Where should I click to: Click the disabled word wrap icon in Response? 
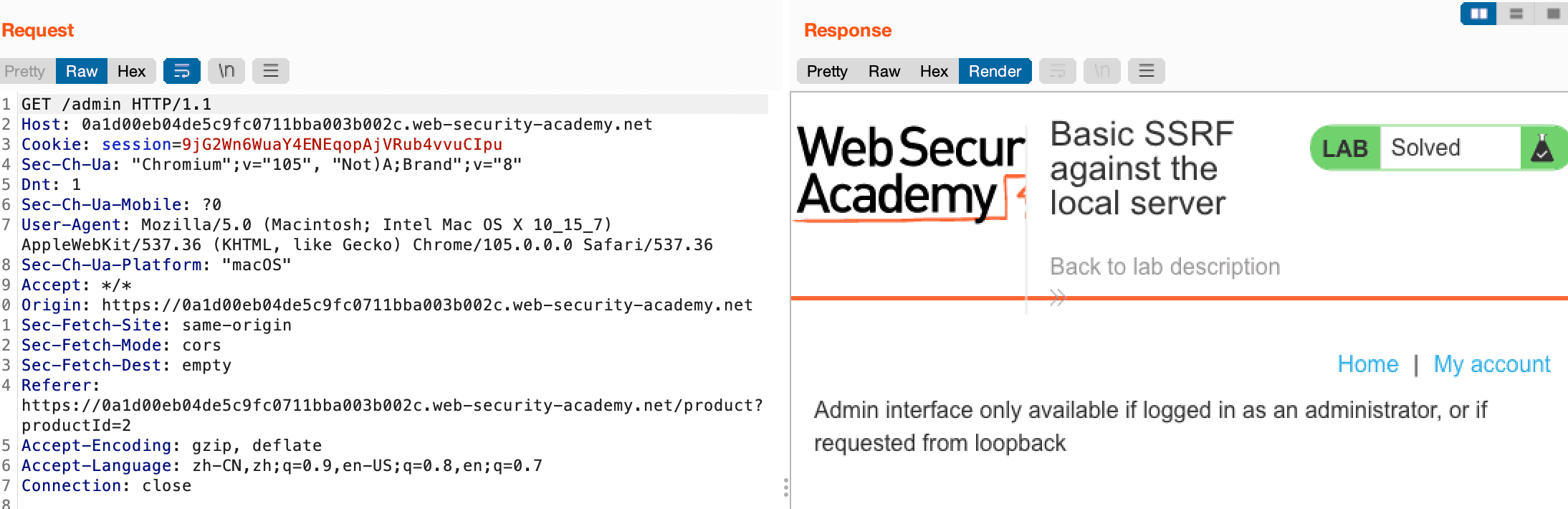(1058, 71)
